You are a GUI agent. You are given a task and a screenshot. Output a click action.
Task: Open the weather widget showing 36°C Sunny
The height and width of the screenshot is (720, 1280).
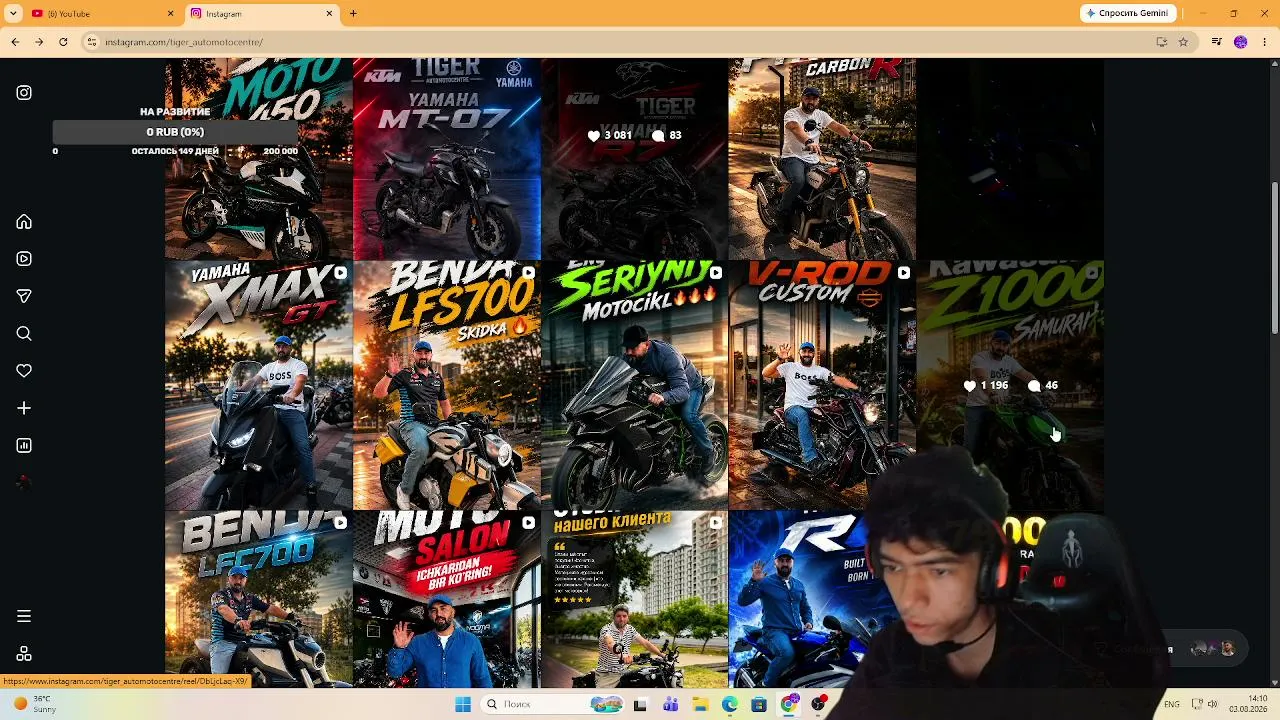coord(32,704)
